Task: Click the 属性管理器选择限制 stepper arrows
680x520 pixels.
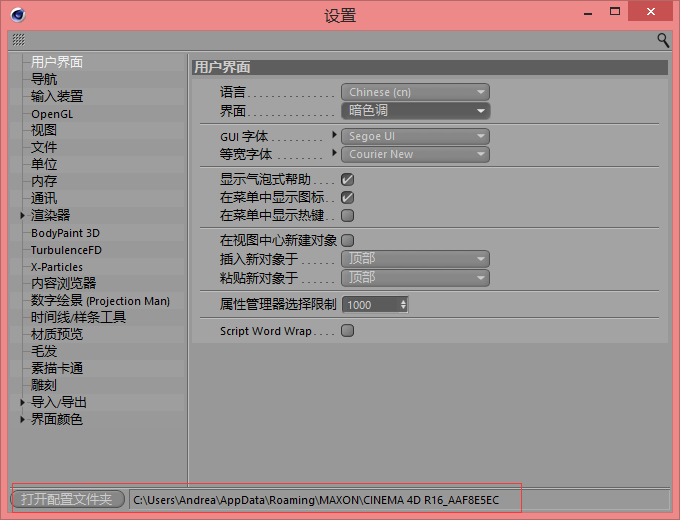Action: [x=403, y=304]
